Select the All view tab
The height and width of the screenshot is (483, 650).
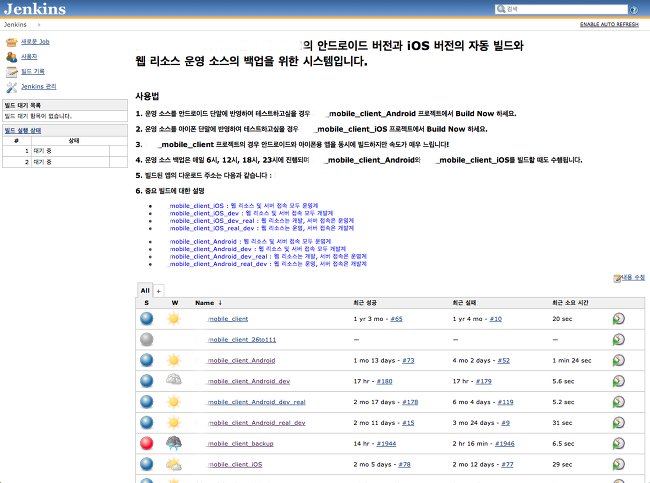(145, 290)
